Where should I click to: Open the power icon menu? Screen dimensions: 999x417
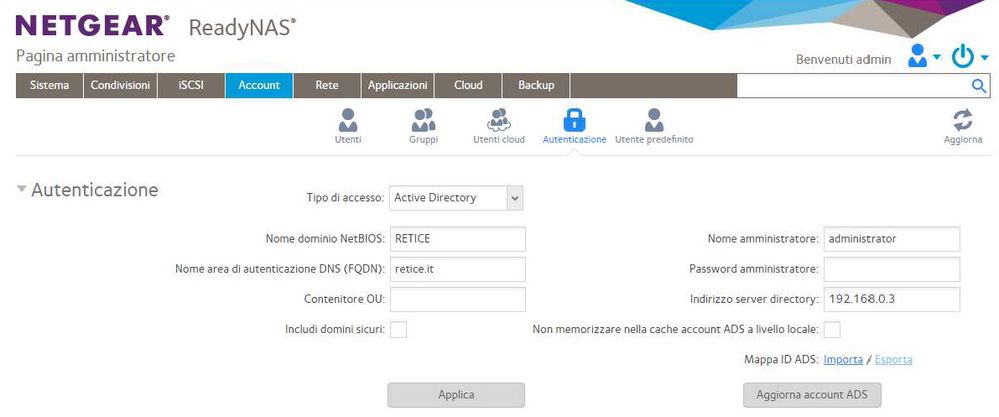pyautogui.click(x=963, y=57)
